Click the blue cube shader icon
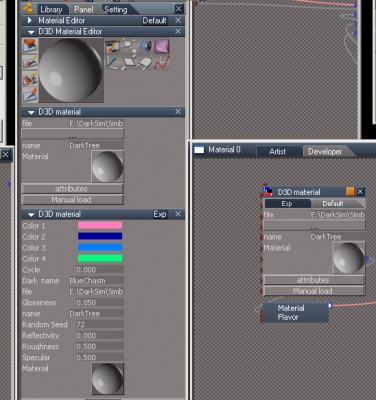 145,46
